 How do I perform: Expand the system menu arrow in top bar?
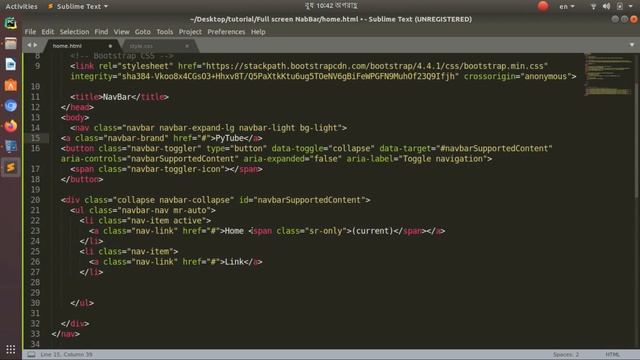coord(631,7)
